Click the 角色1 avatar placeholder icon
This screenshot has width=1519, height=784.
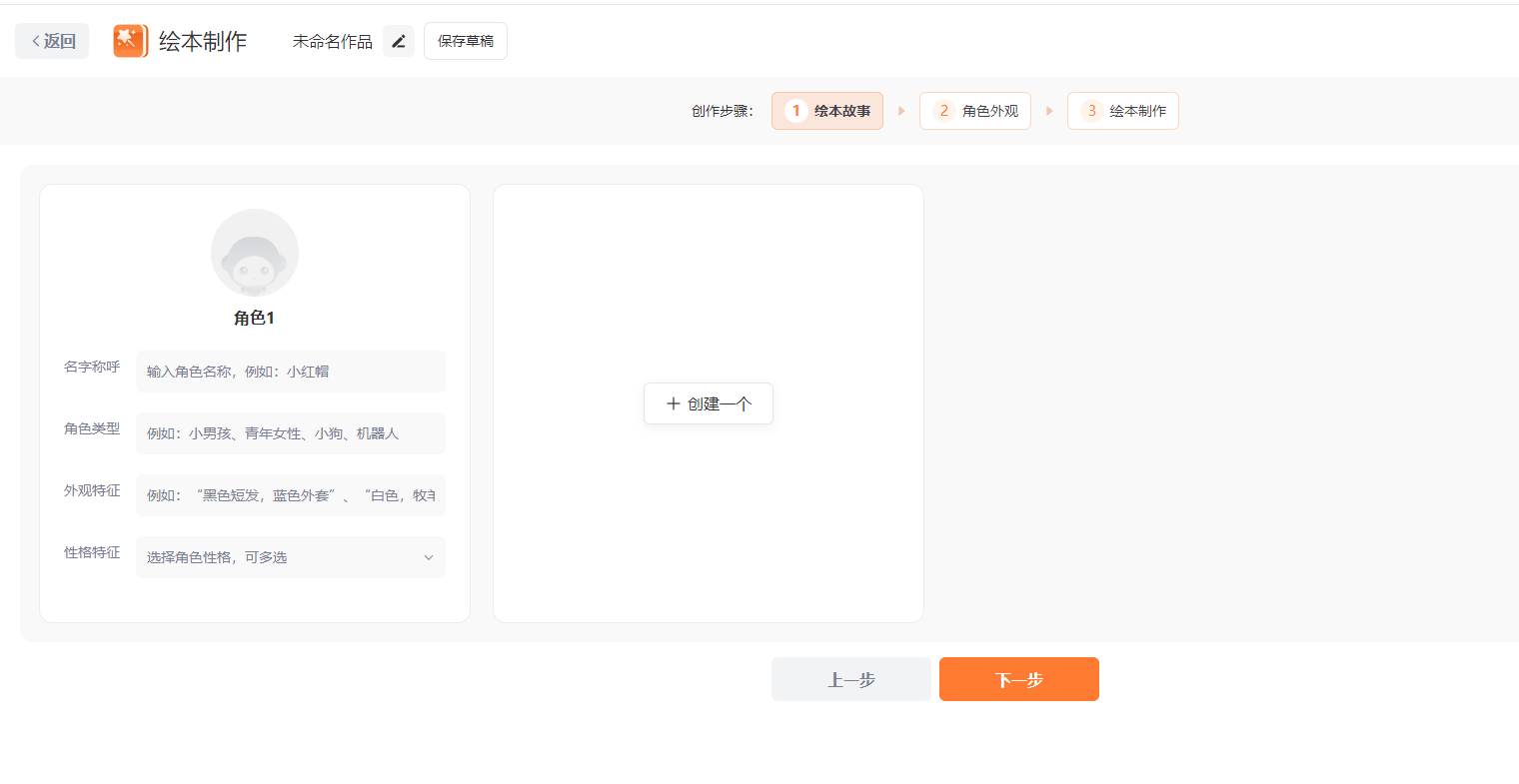[254, 253]
